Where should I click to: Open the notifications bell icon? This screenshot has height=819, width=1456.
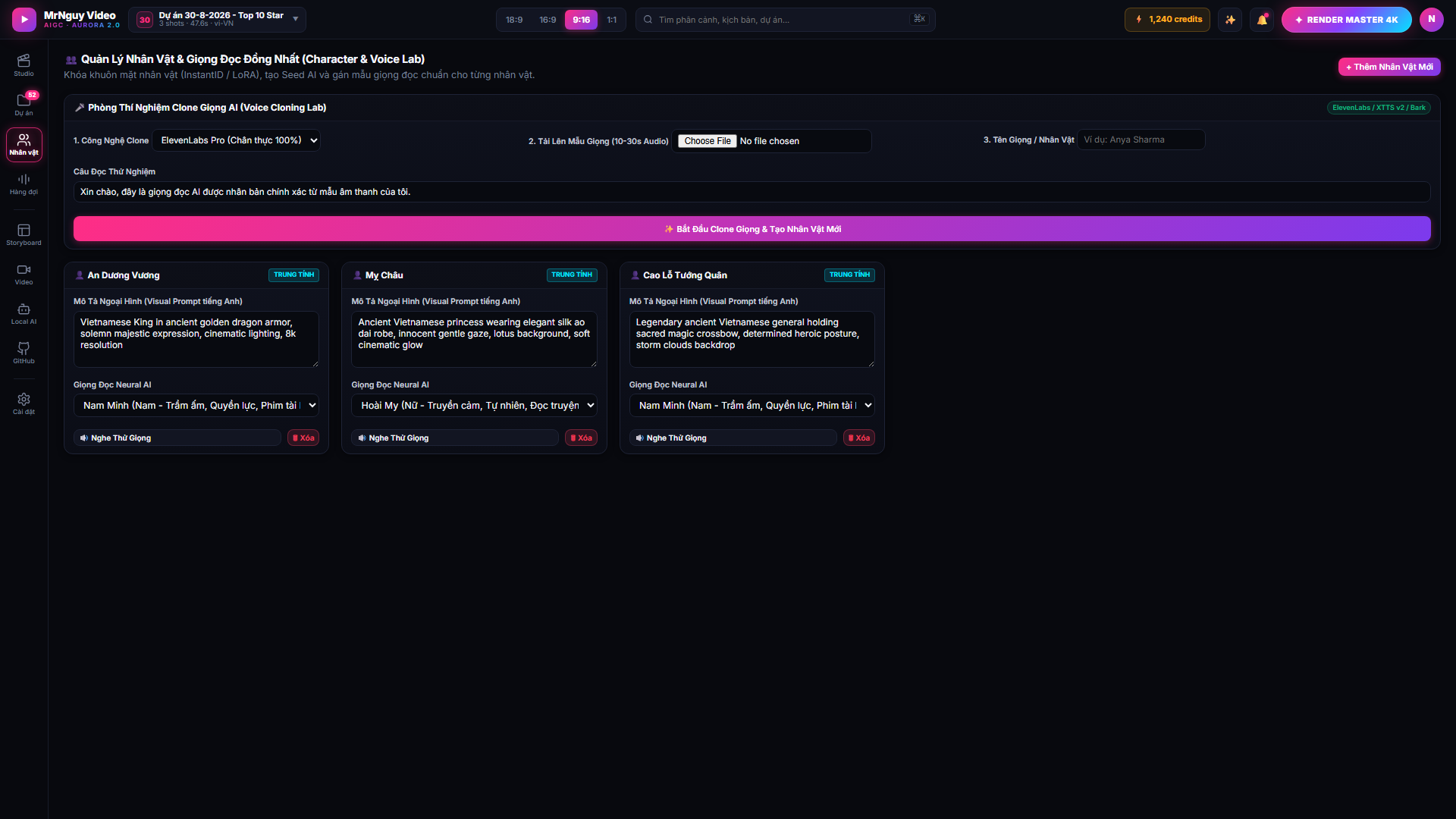[1262, 20]
